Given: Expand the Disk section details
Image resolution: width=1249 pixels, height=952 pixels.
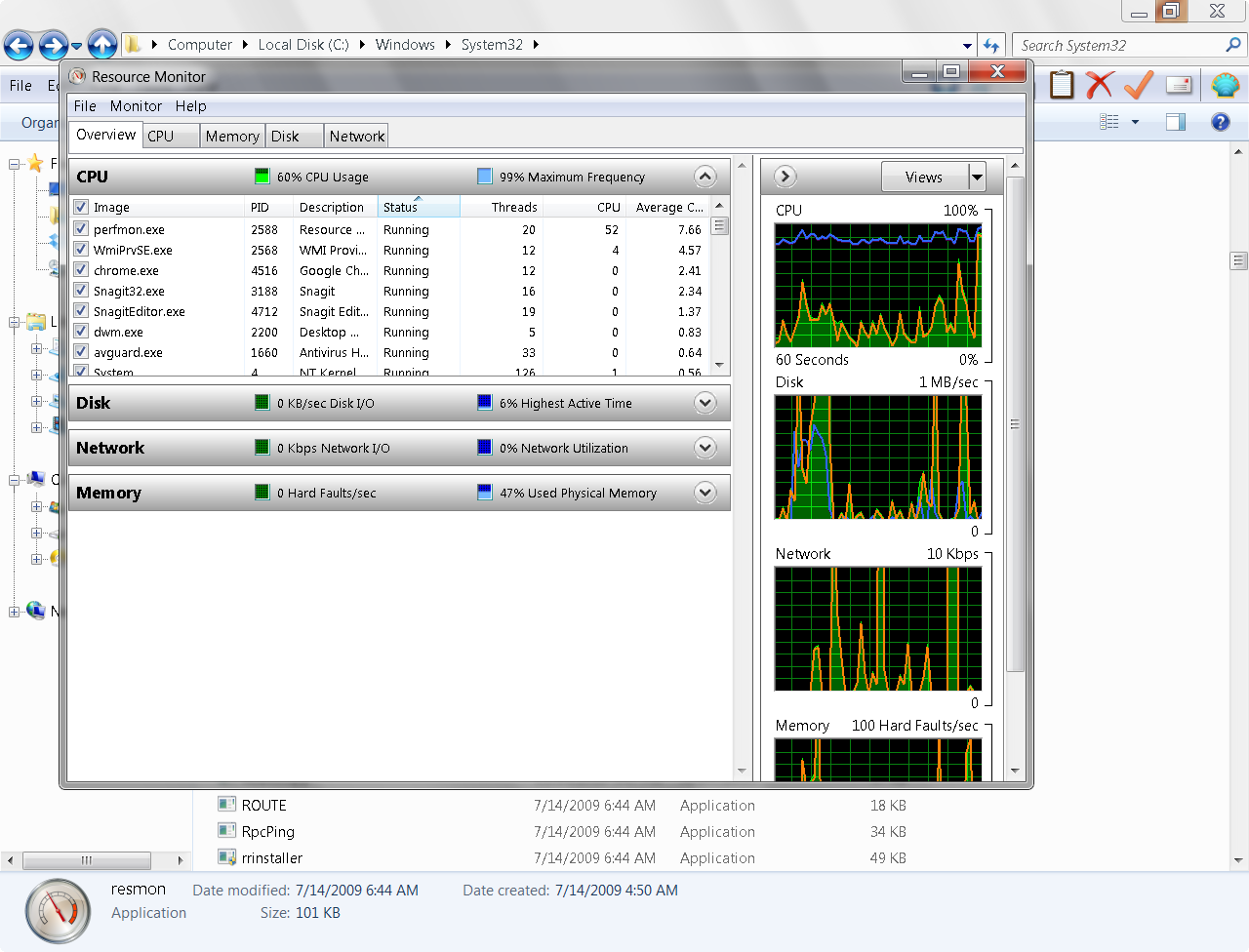Looking at the screenshot, I should click(x=705, y=403).
